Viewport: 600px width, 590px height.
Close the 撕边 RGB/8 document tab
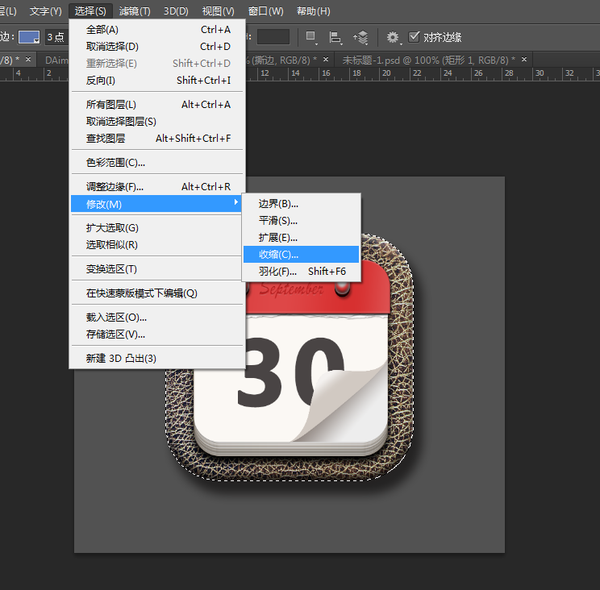[326, 59]
